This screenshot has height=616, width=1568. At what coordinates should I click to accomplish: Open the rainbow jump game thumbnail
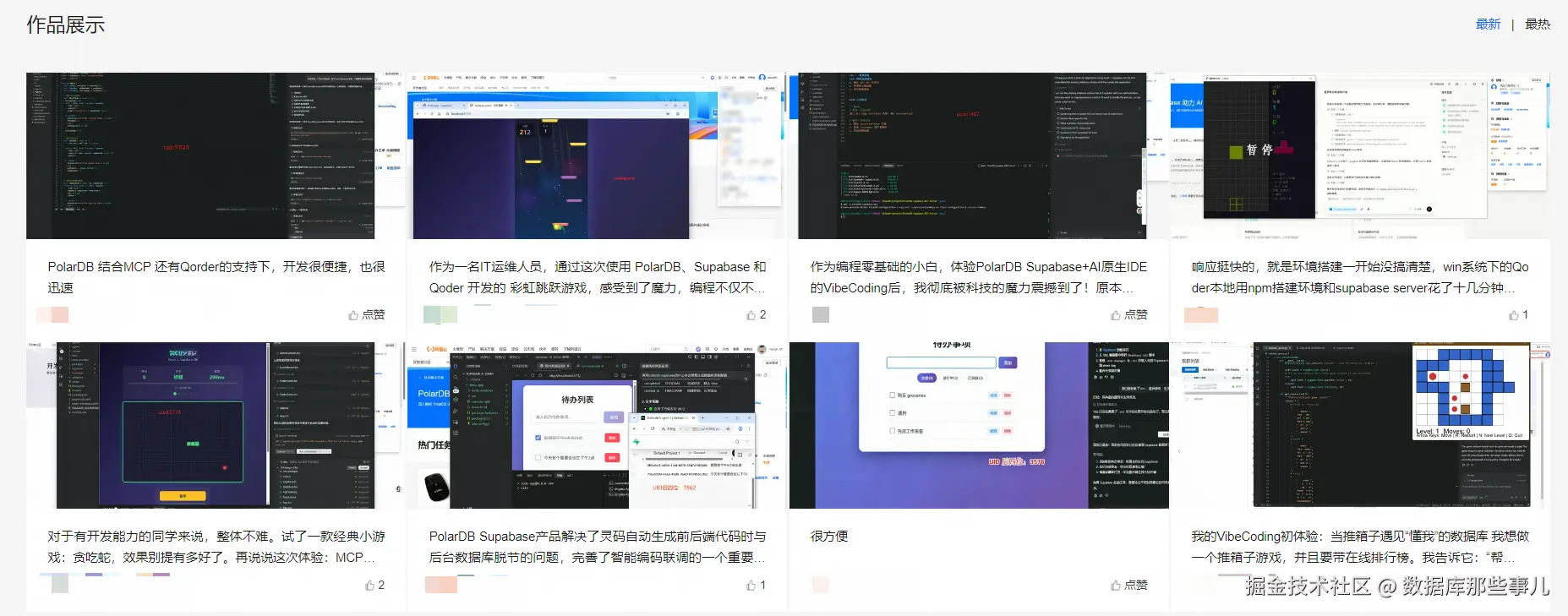coord(597,155)
